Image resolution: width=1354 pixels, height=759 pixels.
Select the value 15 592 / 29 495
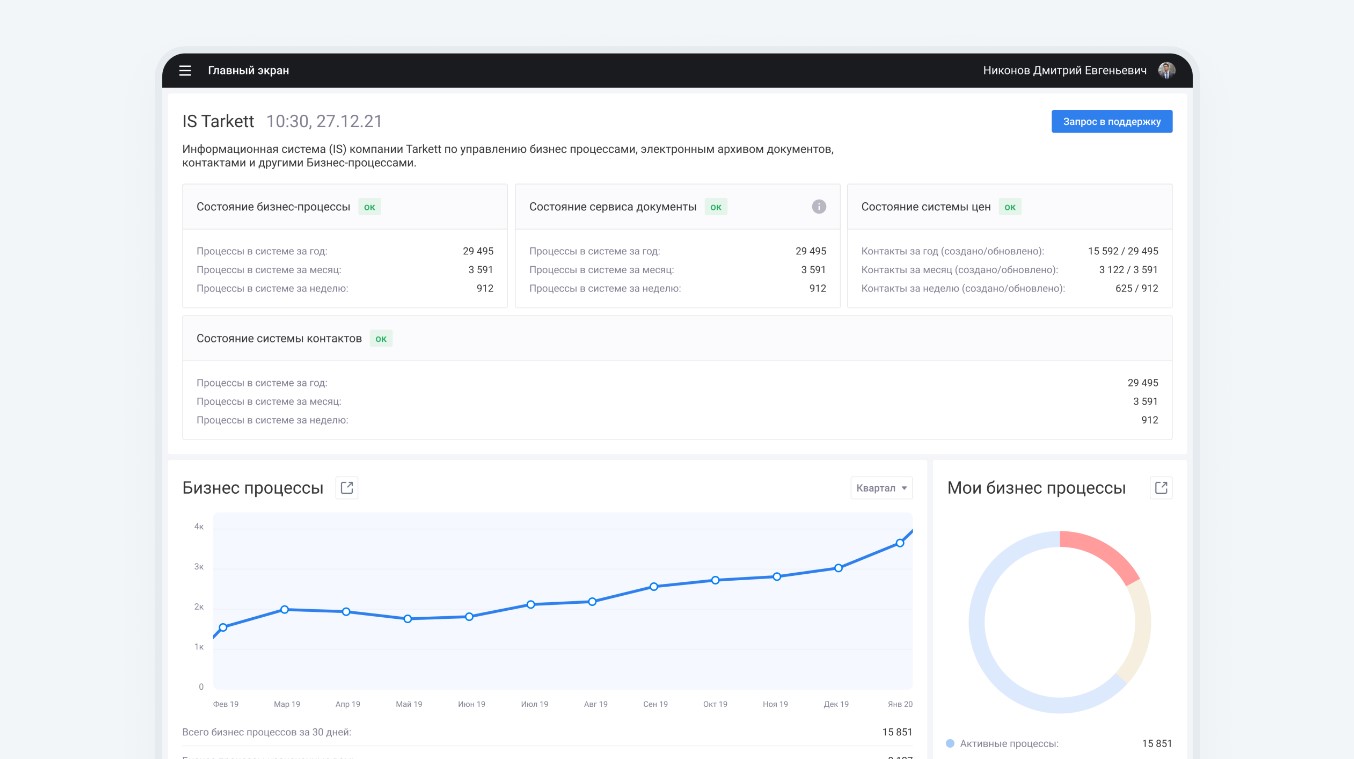click(x=1123, y=251)
